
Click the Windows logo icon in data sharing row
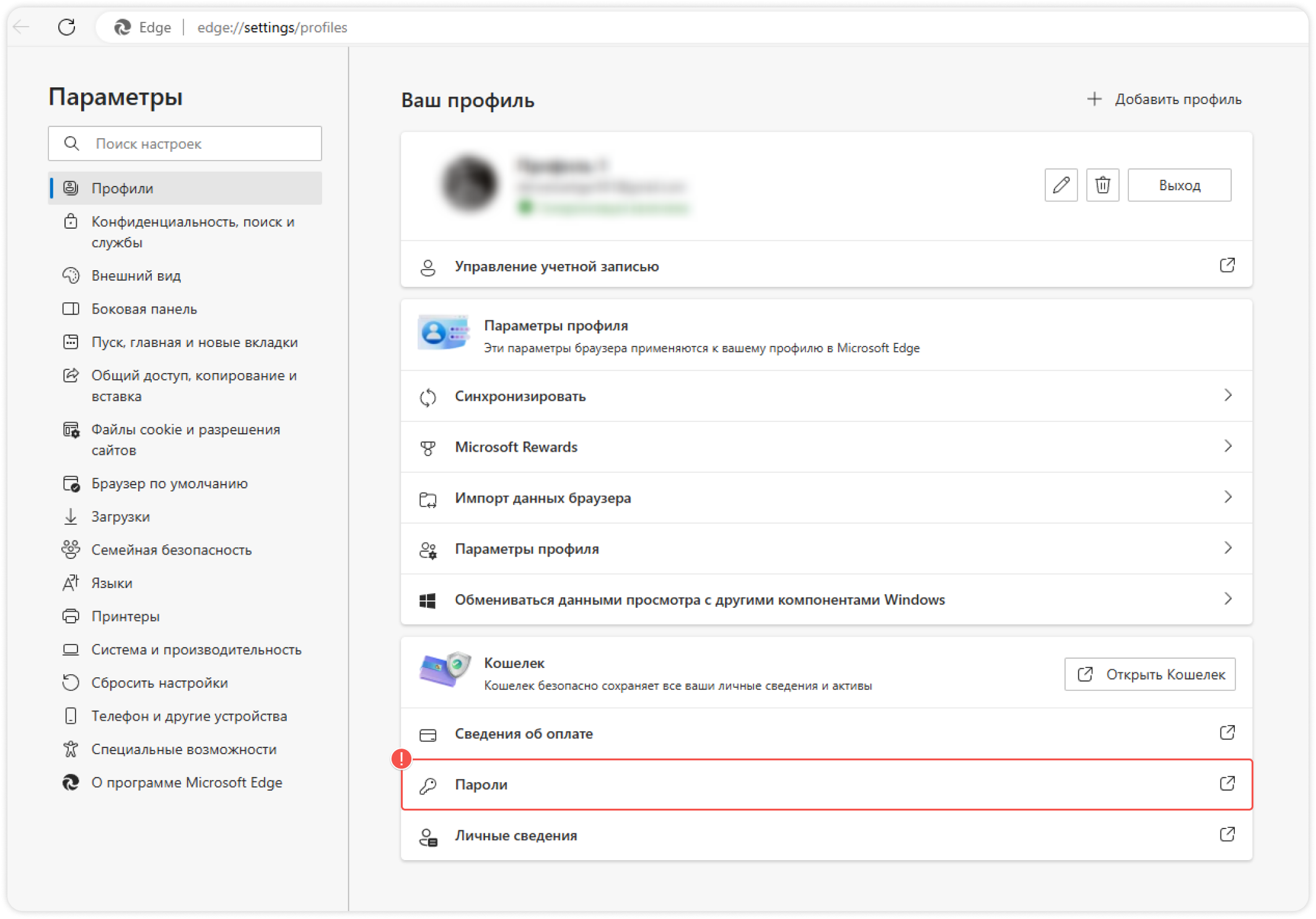428,600
